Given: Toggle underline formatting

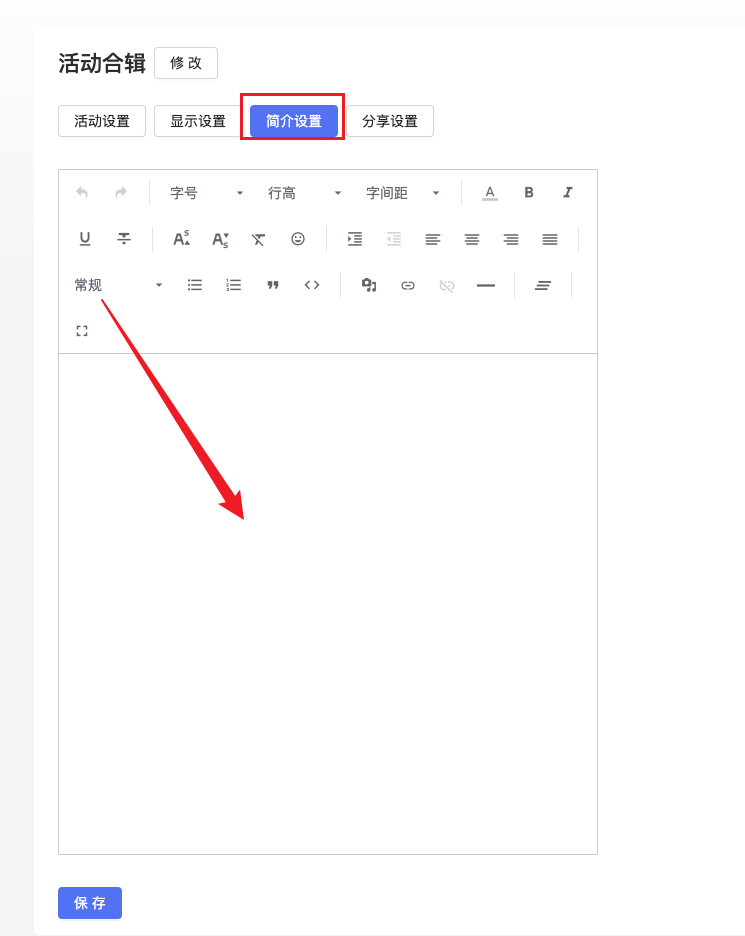Looking at the screenshot, I should point(85,239).
